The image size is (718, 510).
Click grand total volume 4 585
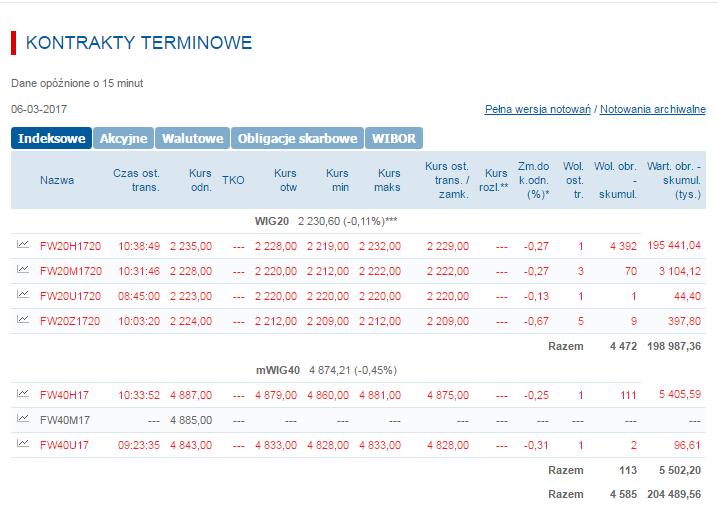(x=623, y=494)
